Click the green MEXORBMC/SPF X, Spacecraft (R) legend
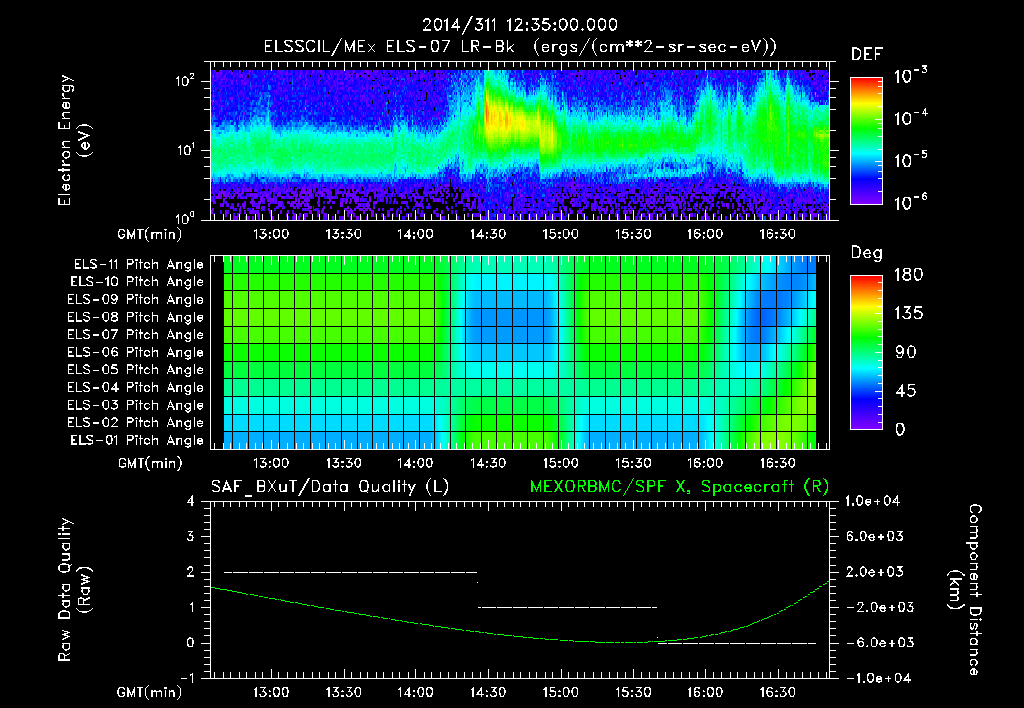Image resolution: width=1024 pixels, height=708 pixels. coord(679,487)
